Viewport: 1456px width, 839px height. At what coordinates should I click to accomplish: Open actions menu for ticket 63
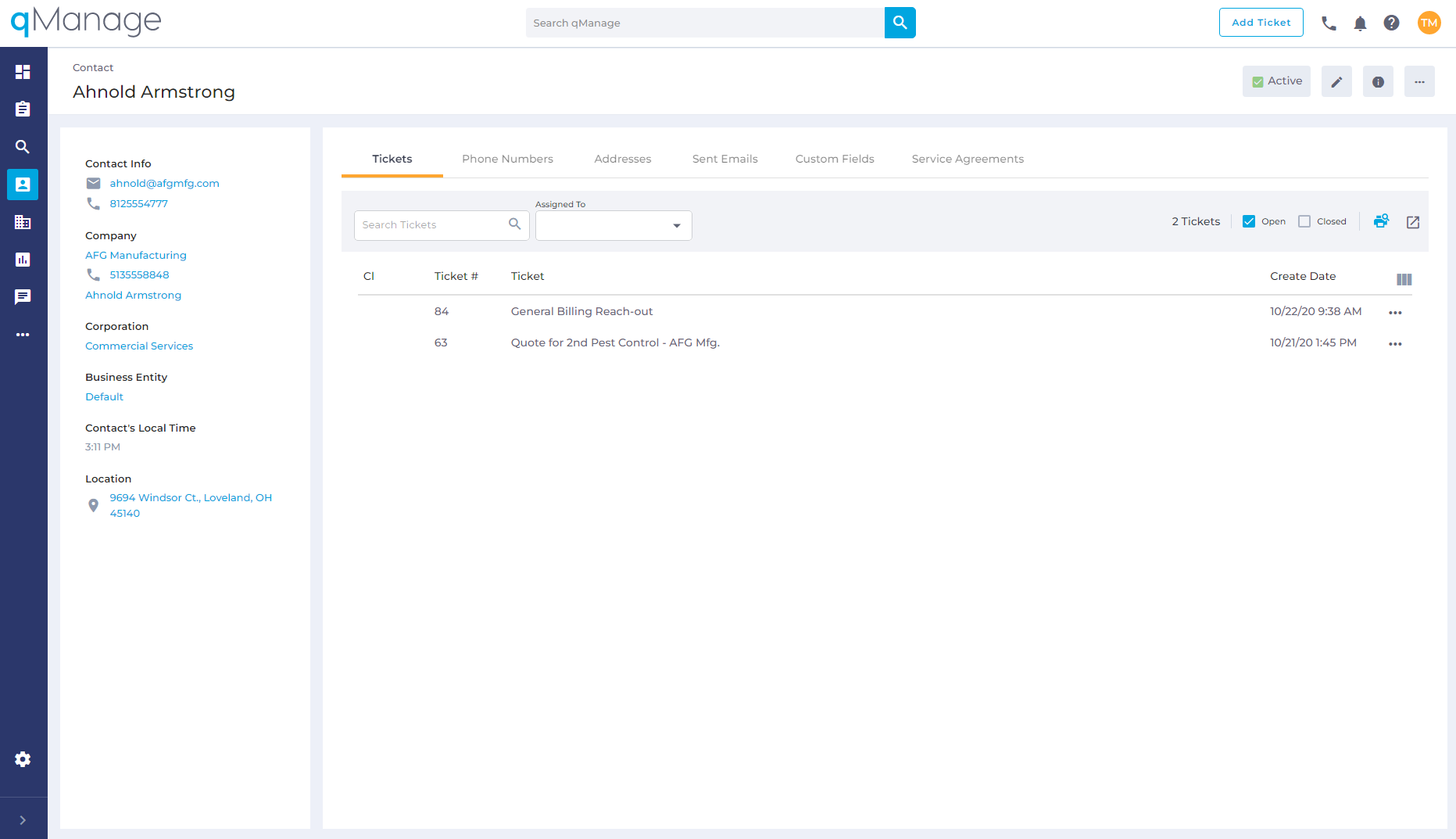[x=1395, y=344]
